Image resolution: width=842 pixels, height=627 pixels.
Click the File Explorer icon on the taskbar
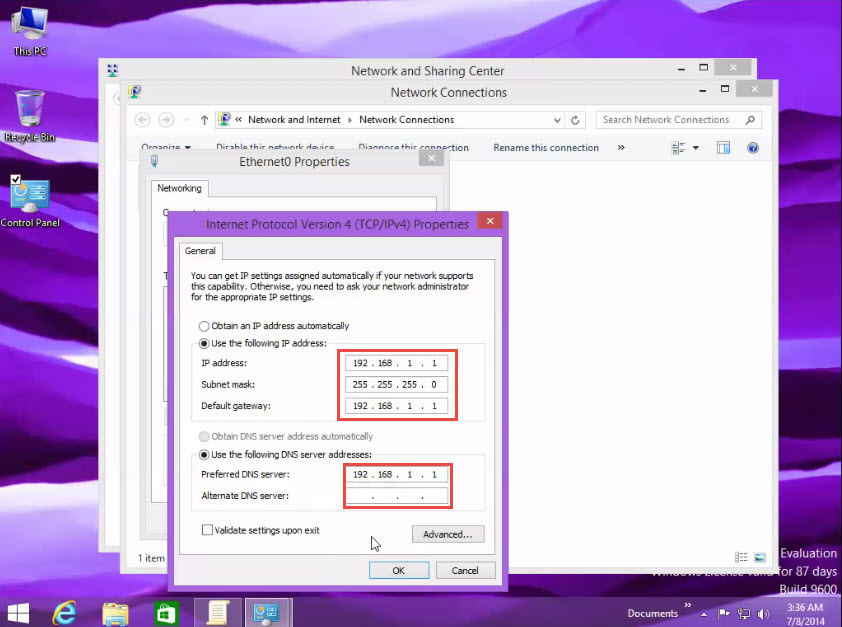click(115, 611)
